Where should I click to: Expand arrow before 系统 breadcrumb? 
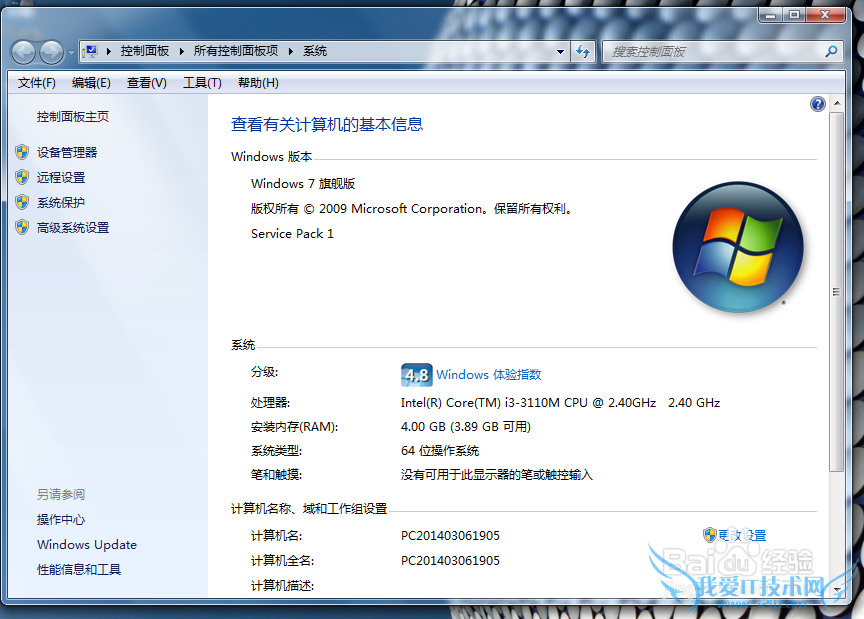point(290,51)
